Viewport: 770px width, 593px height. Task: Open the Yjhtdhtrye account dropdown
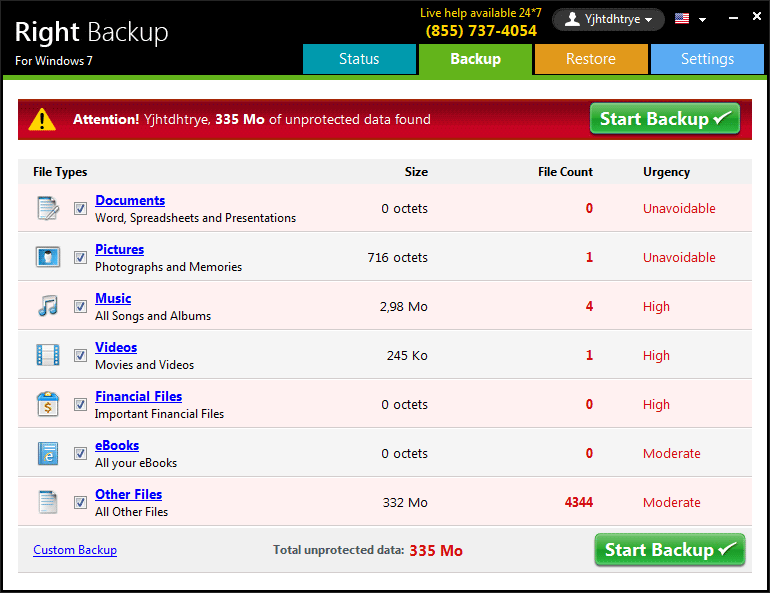608,19
